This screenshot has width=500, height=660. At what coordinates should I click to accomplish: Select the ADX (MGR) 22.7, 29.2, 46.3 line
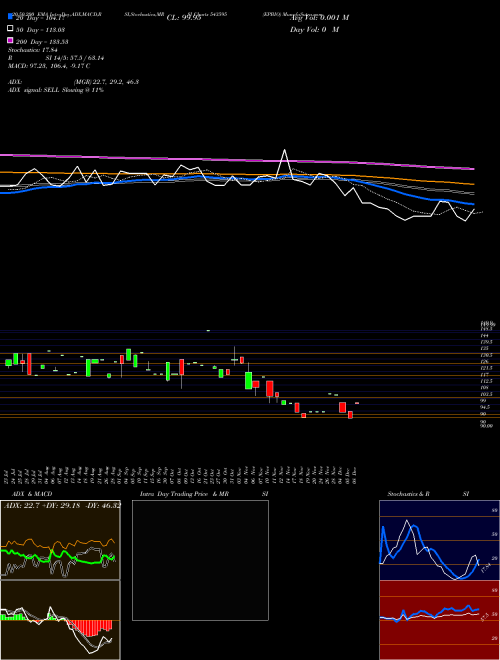click(x=73, y=82)
